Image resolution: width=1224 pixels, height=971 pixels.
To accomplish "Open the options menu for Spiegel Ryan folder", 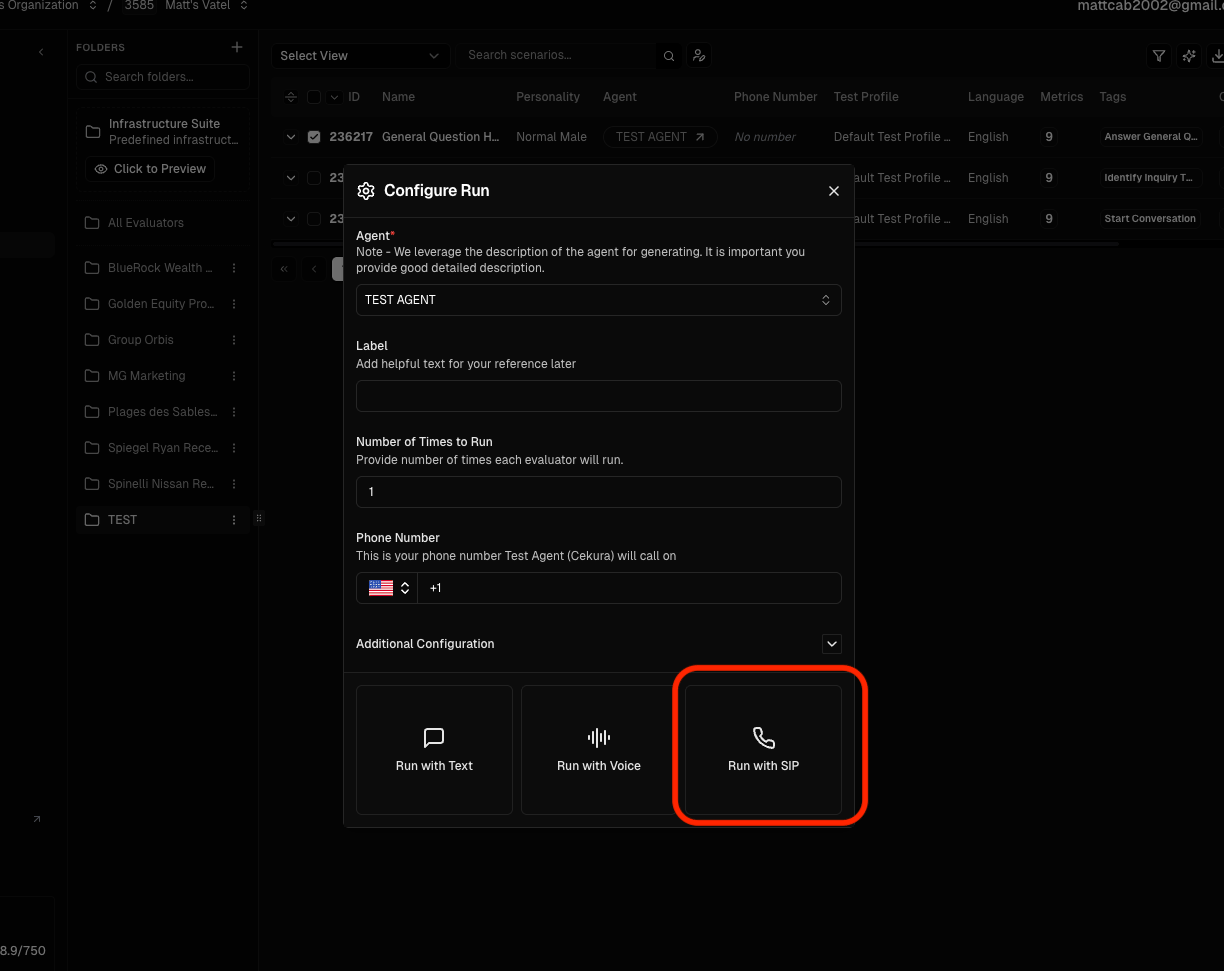I will pos(234,448).
